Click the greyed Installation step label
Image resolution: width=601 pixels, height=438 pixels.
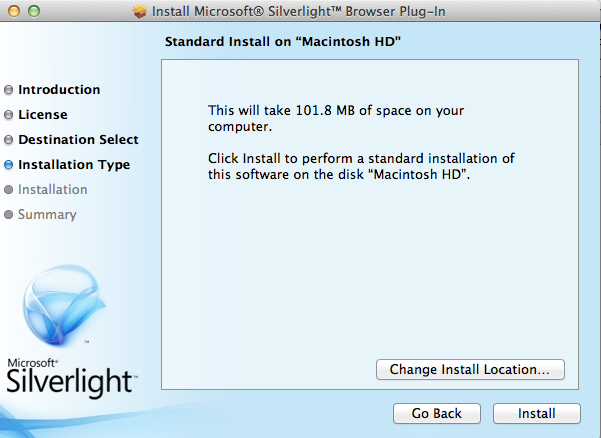[53, 190]
